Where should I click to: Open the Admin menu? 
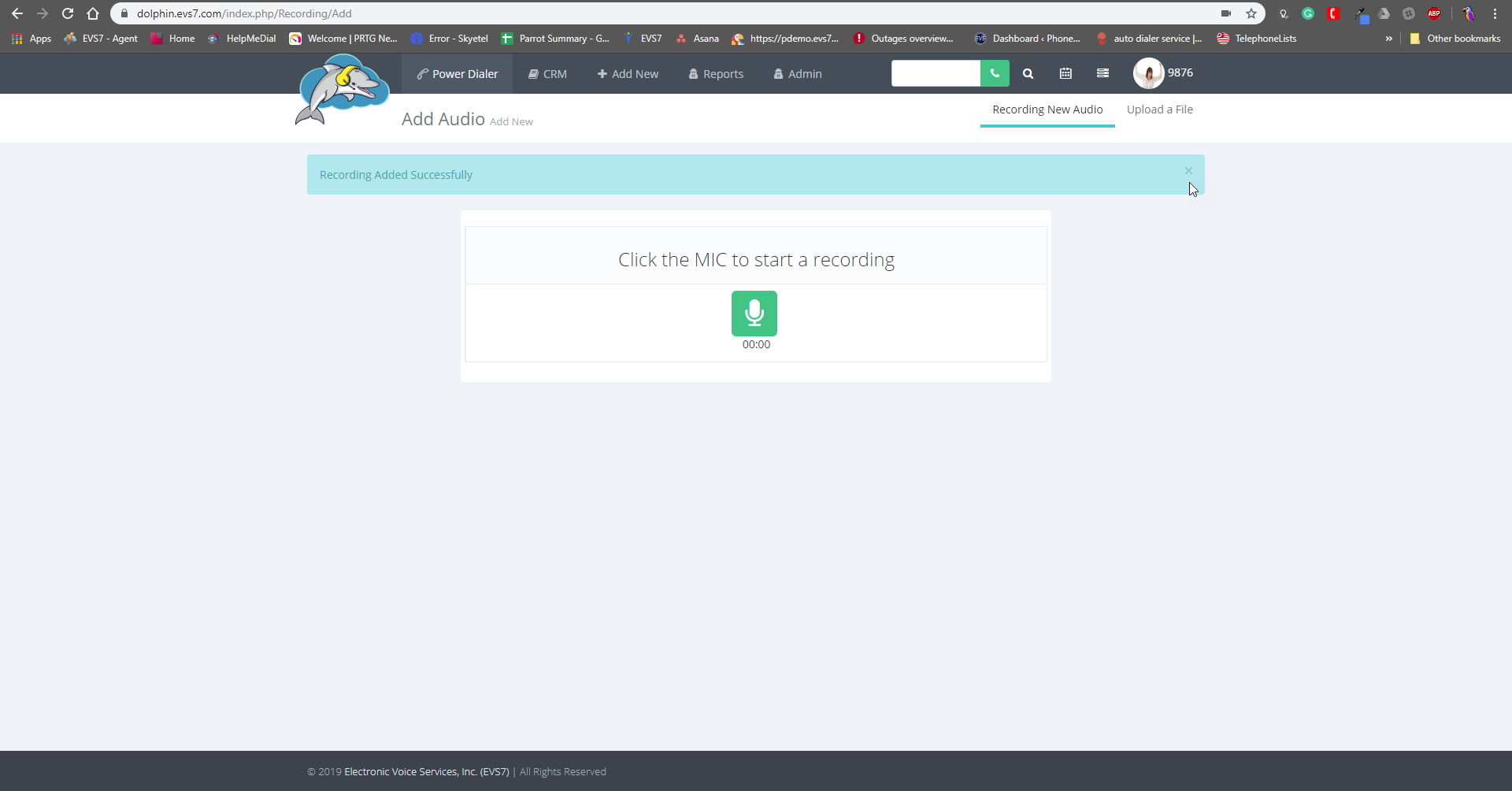tap(798, 74)
